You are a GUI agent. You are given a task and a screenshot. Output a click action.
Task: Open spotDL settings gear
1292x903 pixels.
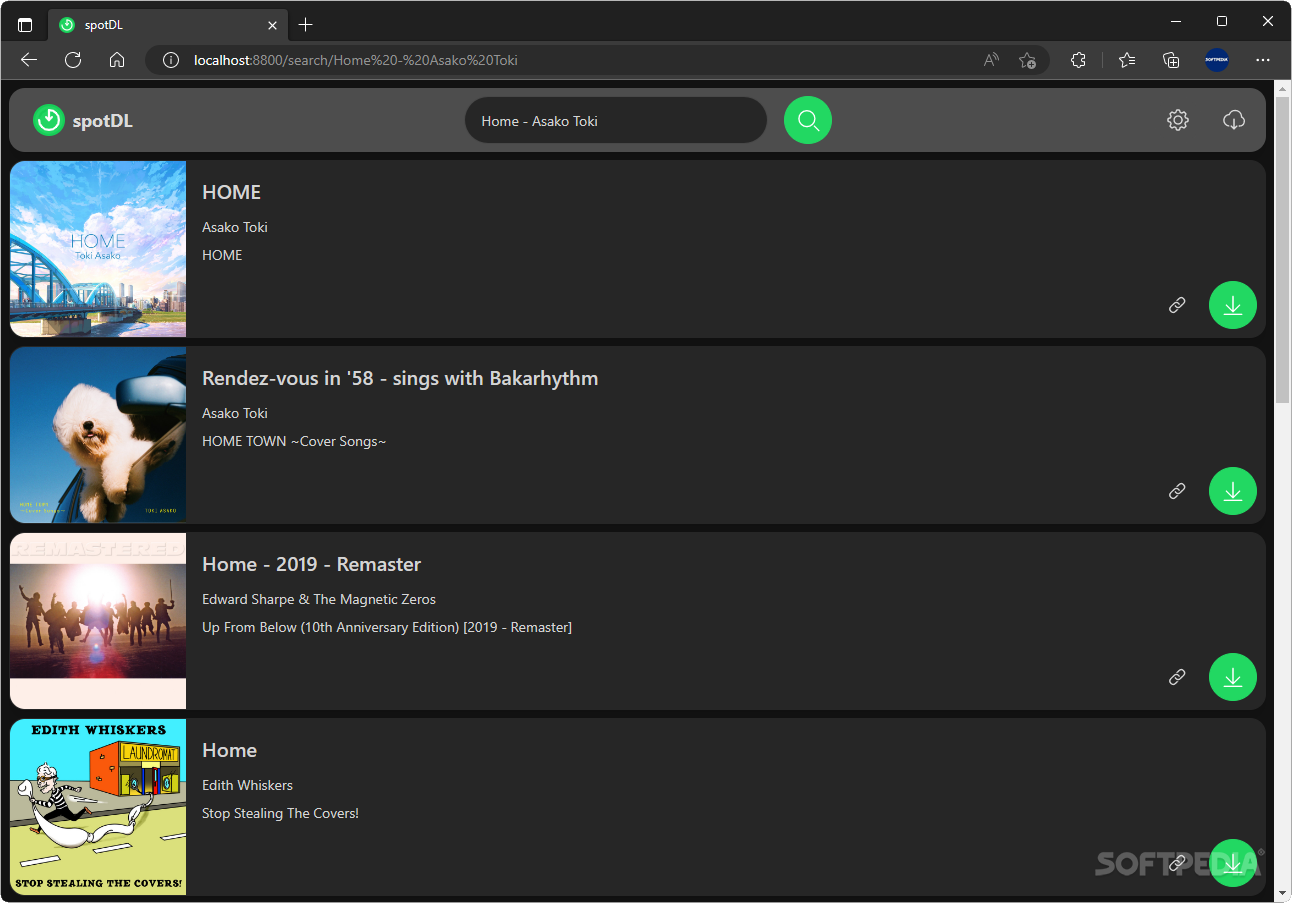(x=1178, y=120)
